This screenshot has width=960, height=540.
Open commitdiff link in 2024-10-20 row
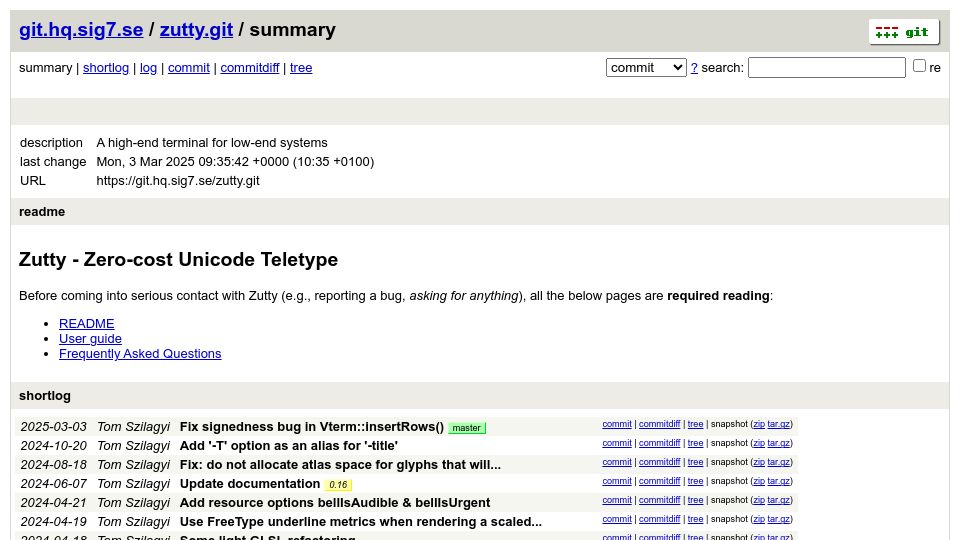(659, 443)
